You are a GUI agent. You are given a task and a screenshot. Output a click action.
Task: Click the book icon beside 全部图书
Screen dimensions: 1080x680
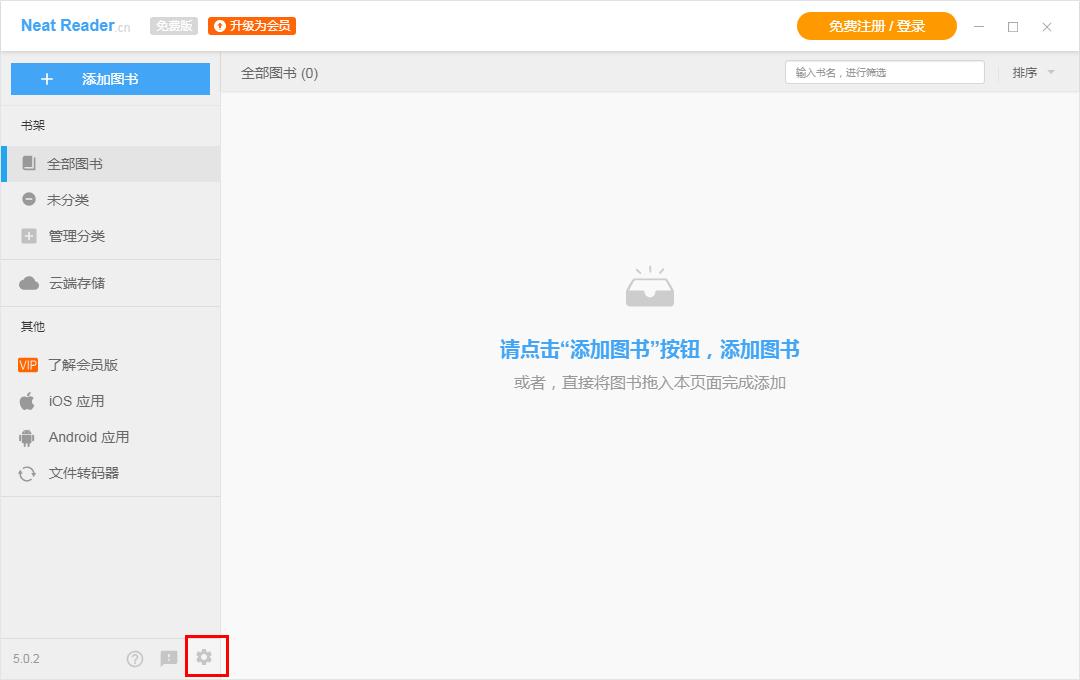(31, 163)
